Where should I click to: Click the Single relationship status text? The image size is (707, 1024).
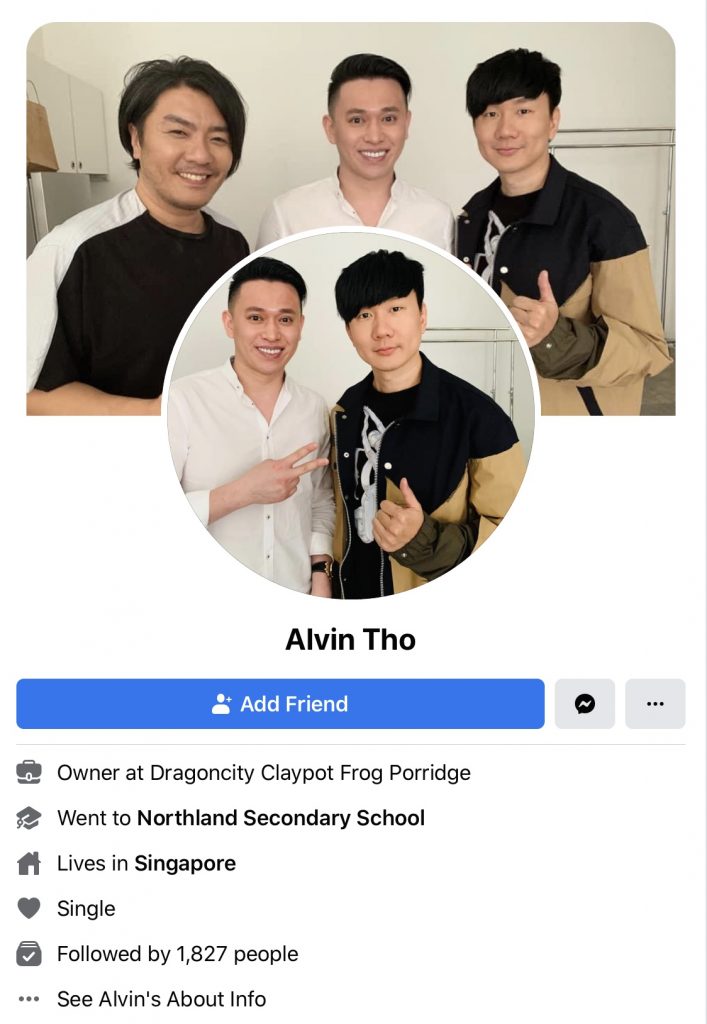pyautogui.click(x=86, y=908)
